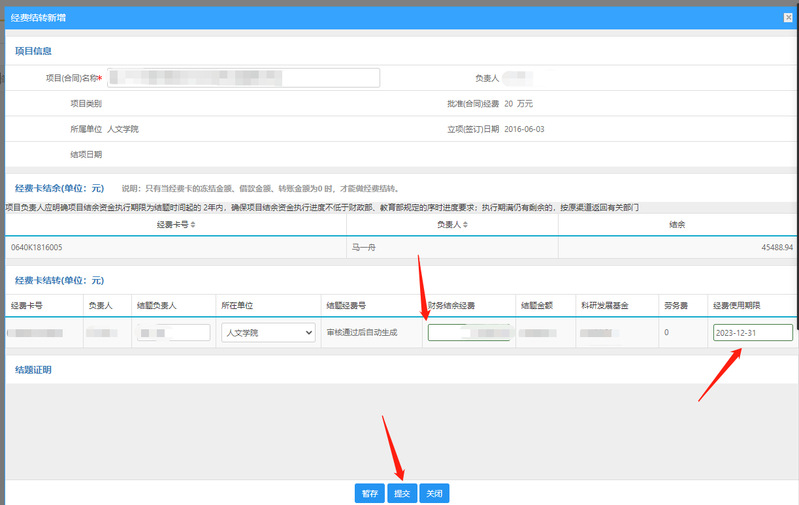Click the 劳务费 value 0 cell
This screenshot has width=799, height=505.
666,332
